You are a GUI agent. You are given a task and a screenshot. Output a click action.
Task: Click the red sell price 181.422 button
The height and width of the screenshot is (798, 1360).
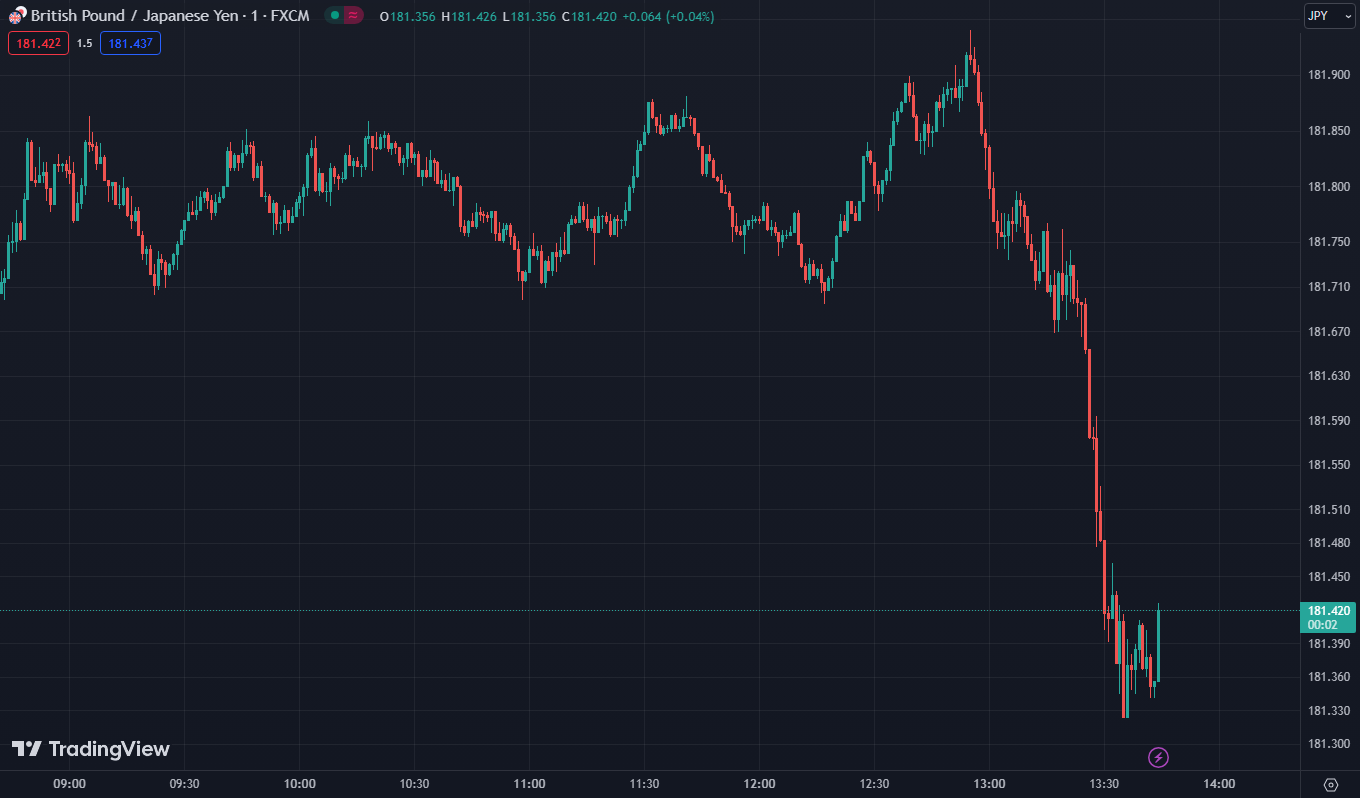[x=39, y=43]
